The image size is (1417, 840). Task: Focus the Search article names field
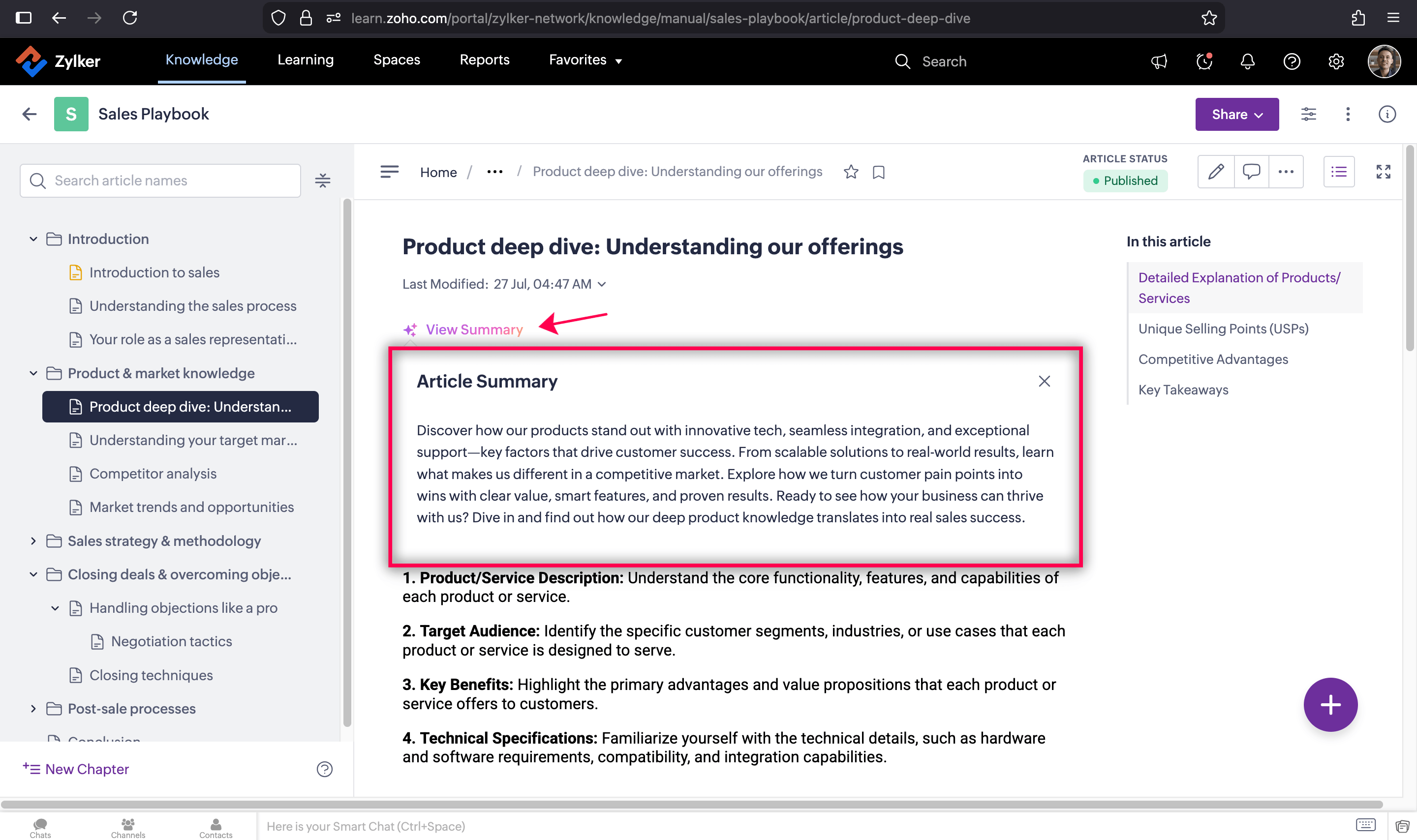point(160,180)
